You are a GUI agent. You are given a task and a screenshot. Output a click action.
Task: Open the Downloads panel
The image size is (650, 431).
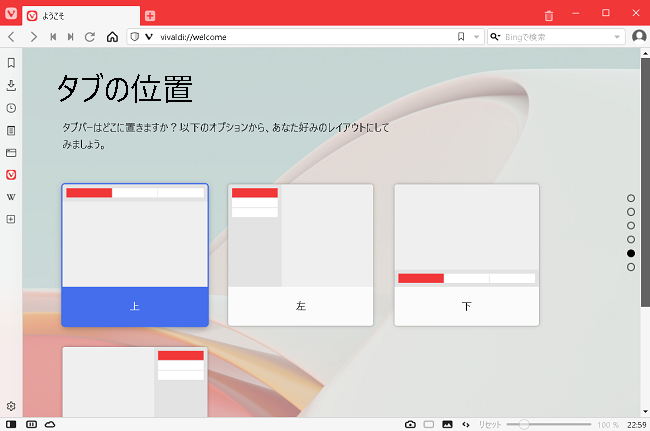11,85
